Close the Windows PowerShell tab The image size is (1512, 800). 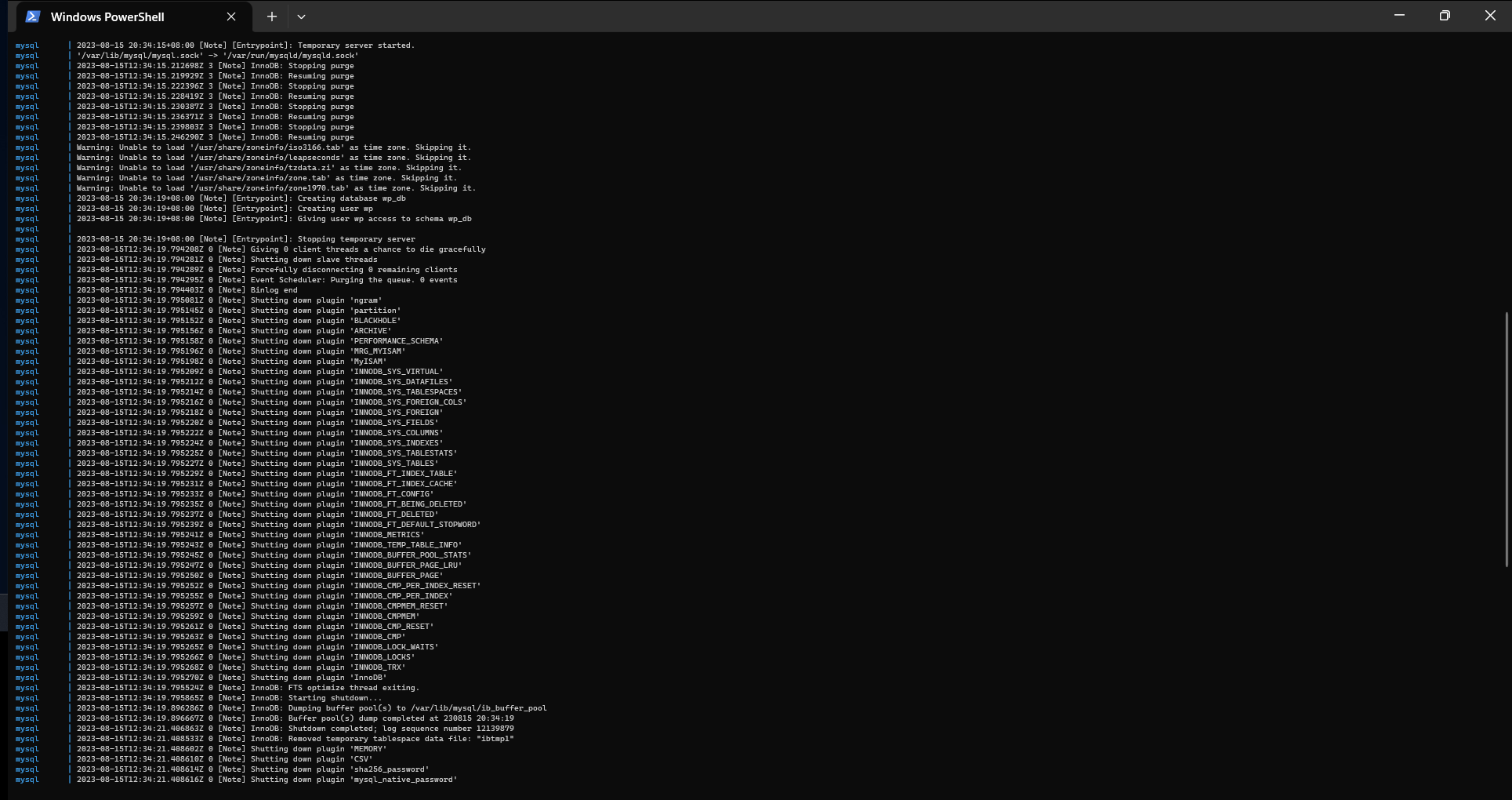pyautogui.click(x=231, y=16)
